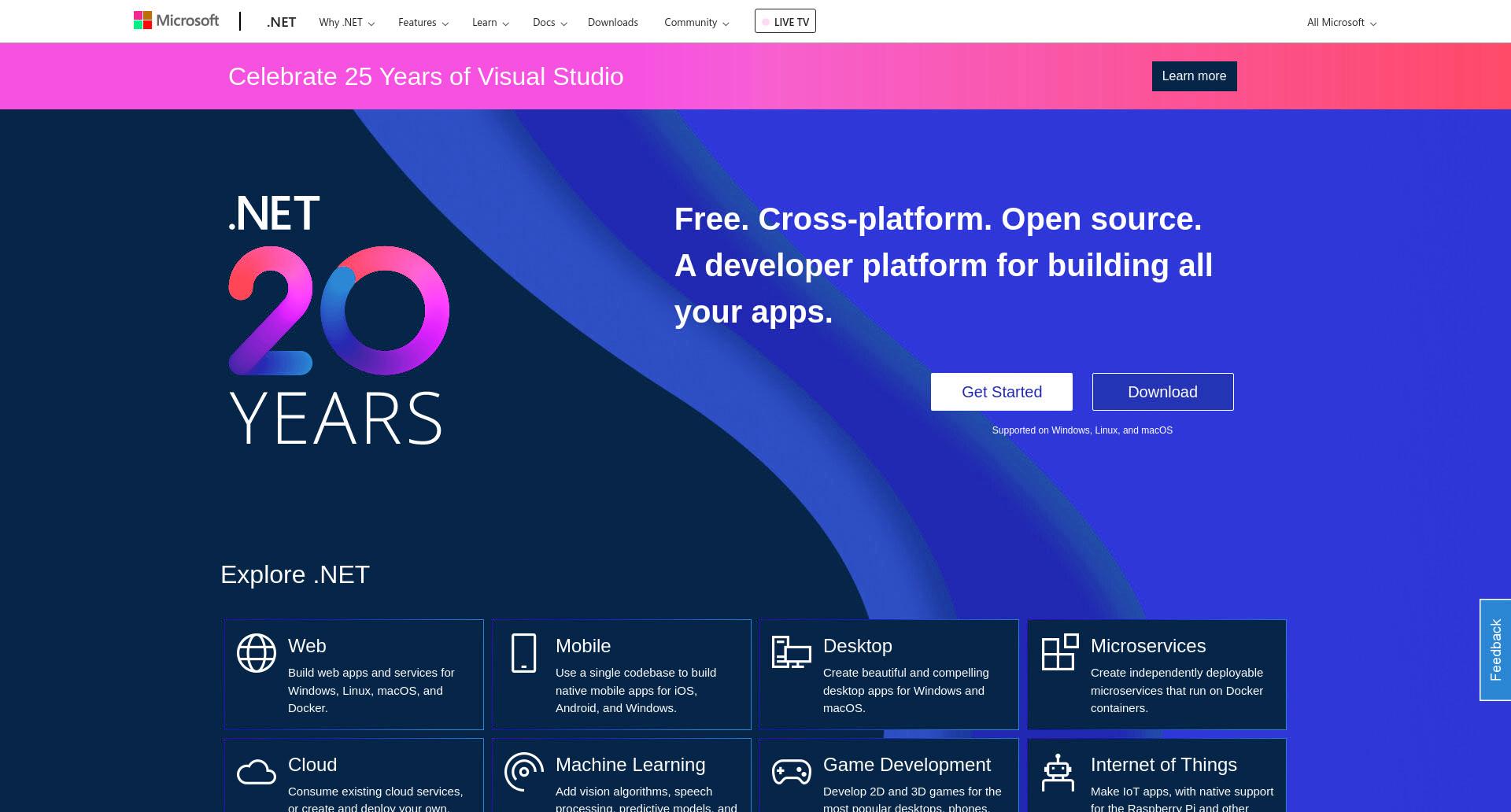This screenshot has height=812, width=1511.
Task: Open the All Microsoft dropdown
Action: tap(1342, 22)
